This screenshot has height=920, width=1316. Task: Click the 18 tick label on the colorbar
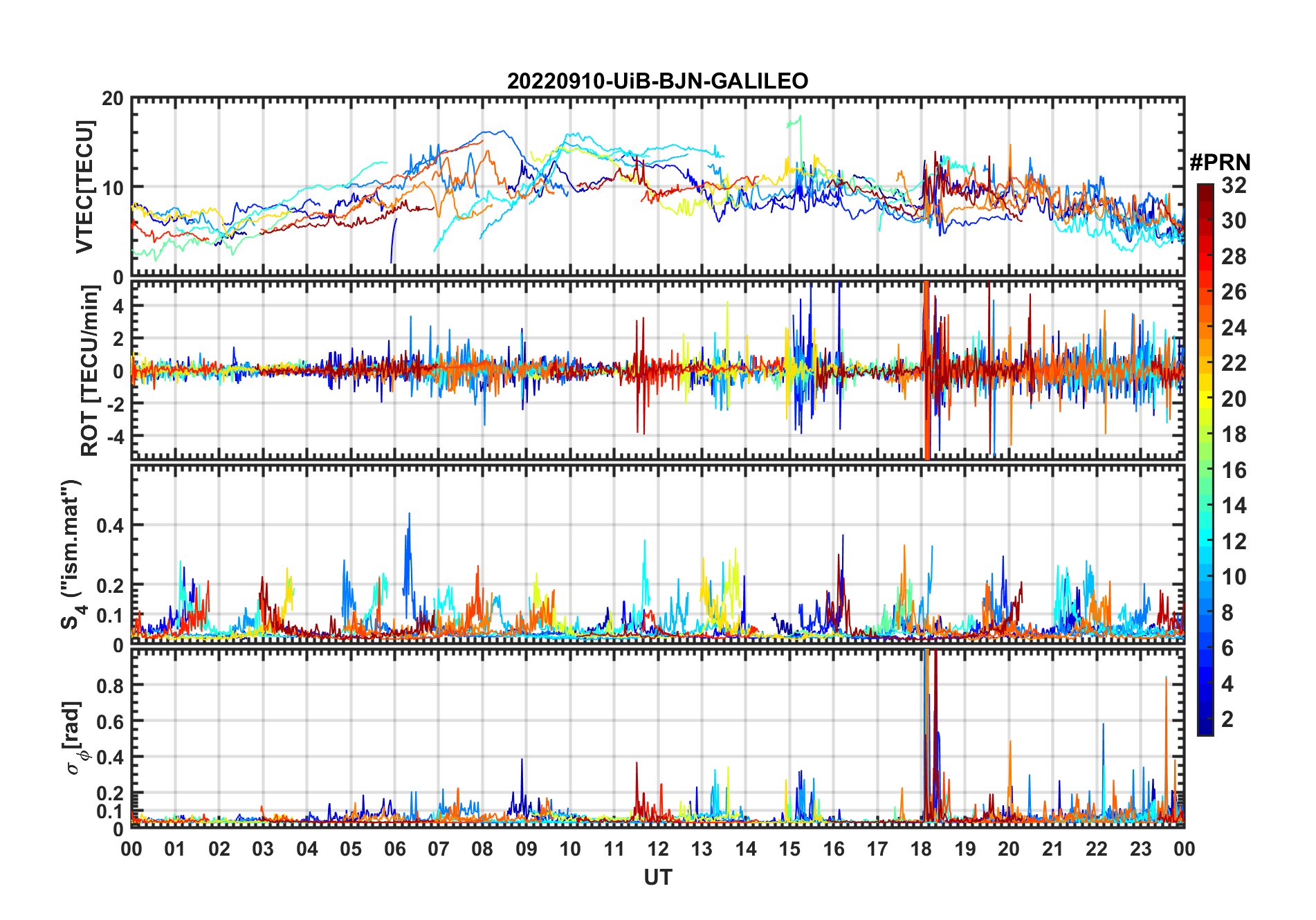pos(1234,434)
